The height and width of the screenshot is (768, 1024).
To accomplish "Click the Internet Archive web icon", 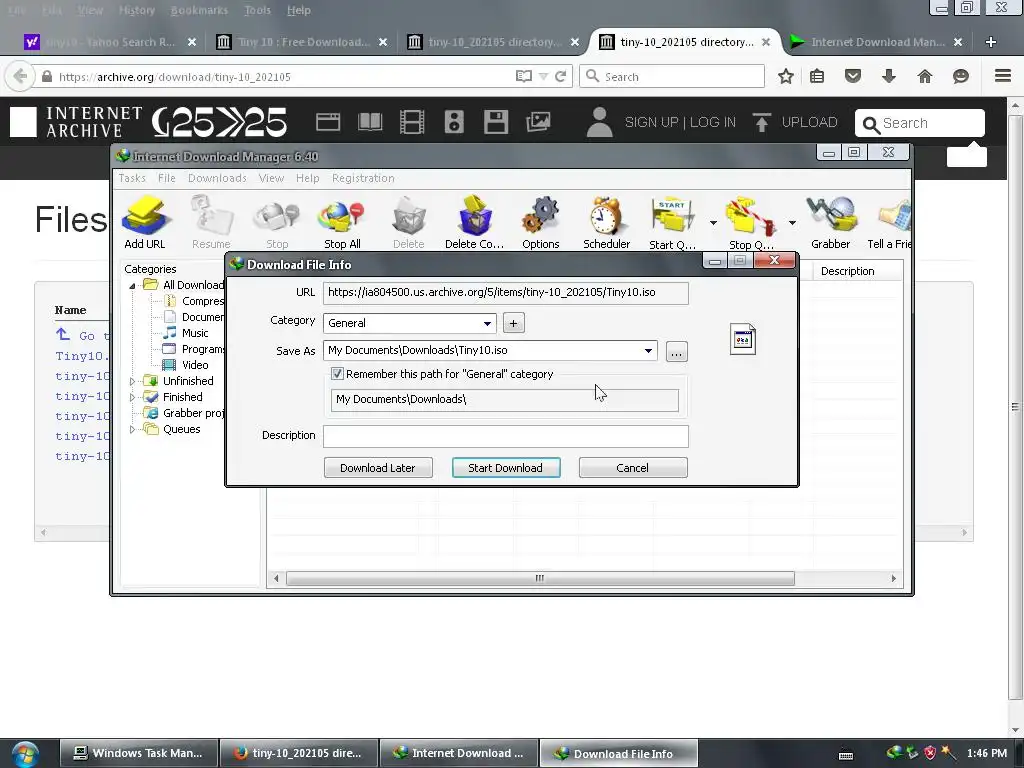I will click(x=328, y=122).
